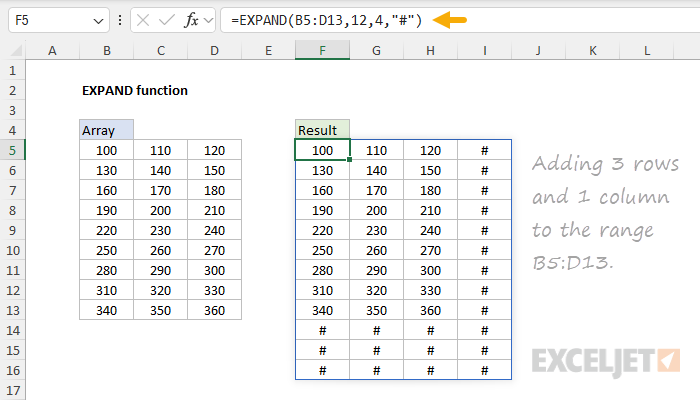Screen dimensions: 700x400
Task: Open the Name Box dropdown arrow
Action: coord(97,20)
